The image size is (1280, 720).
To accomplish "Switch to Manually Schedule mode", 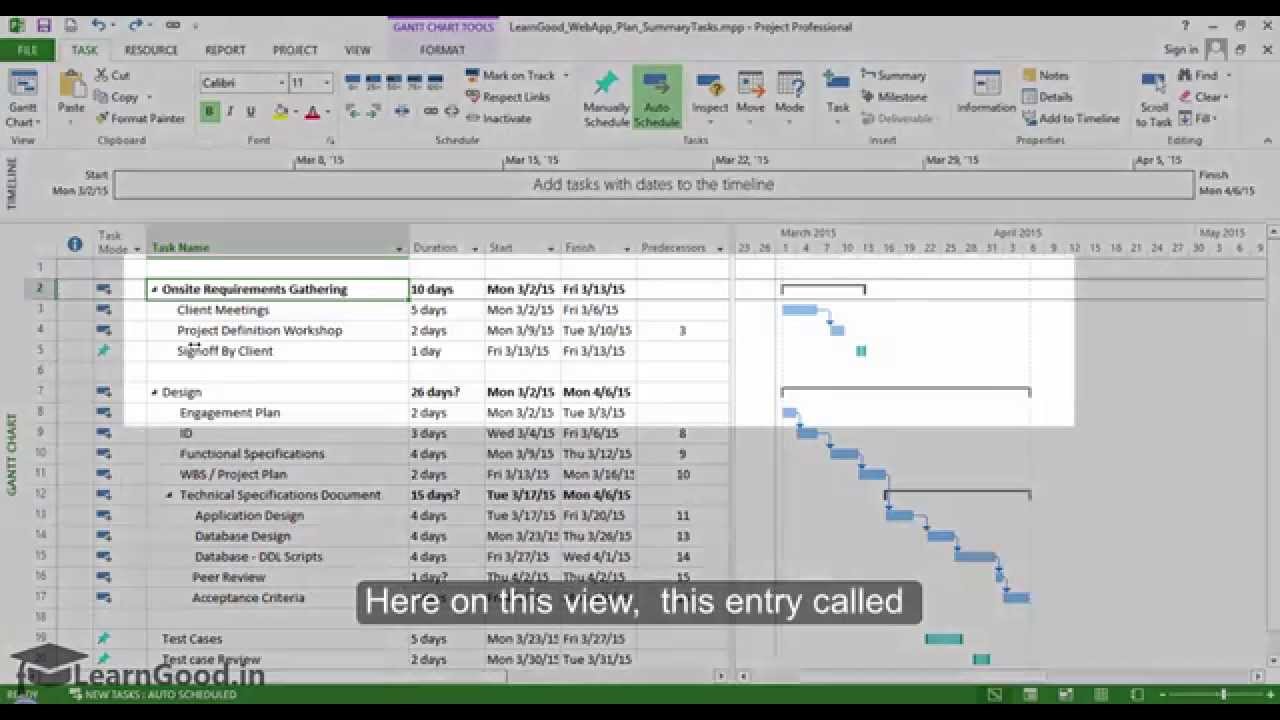I will click(x=606, y=99).
